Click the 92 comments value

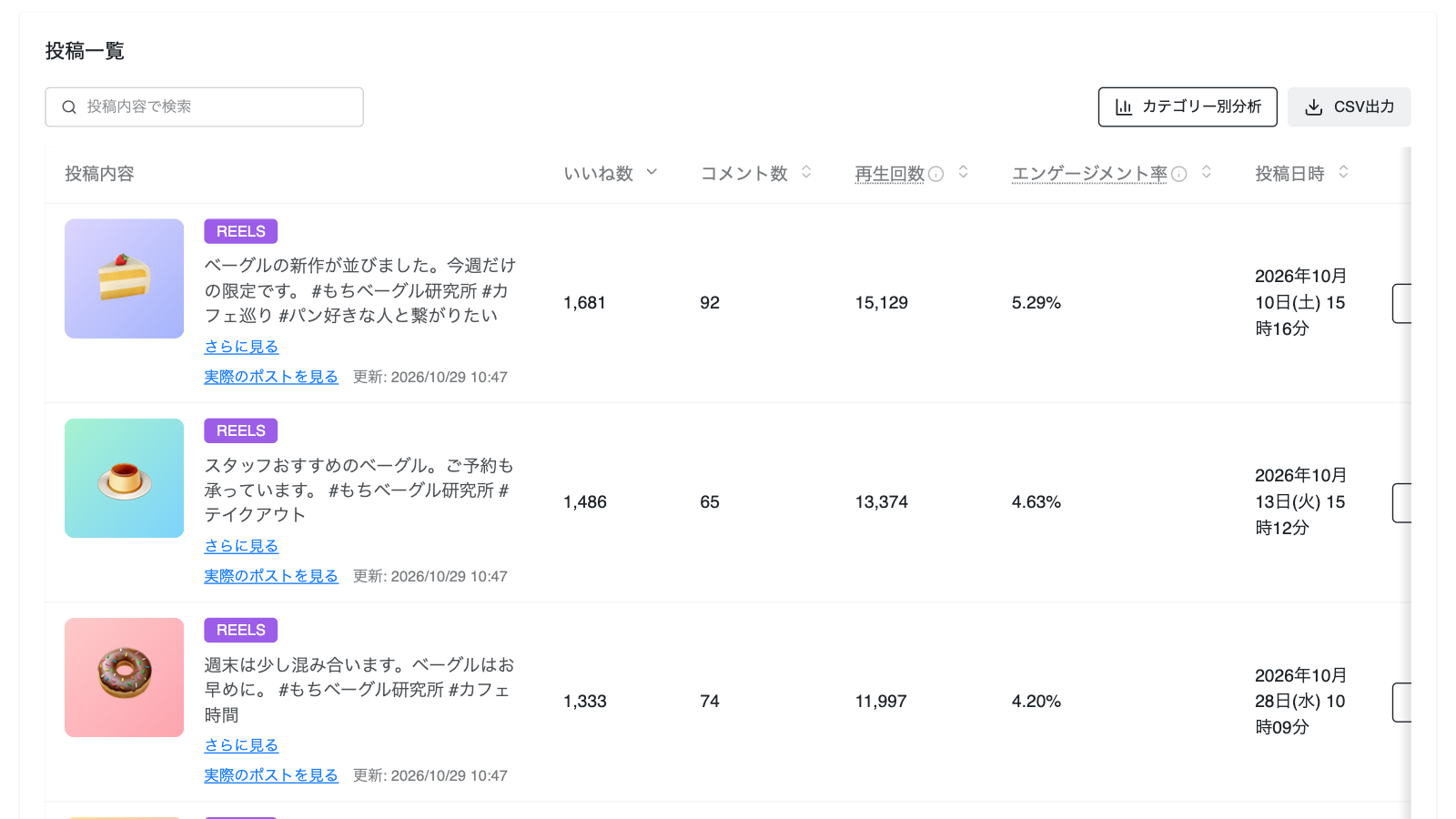click(710, 303)
